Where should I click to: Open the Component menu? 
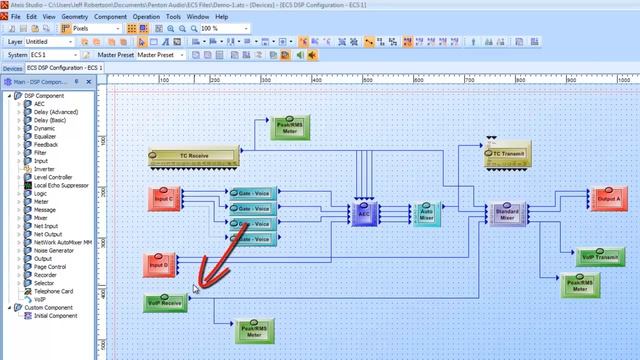tap(110, 17)
